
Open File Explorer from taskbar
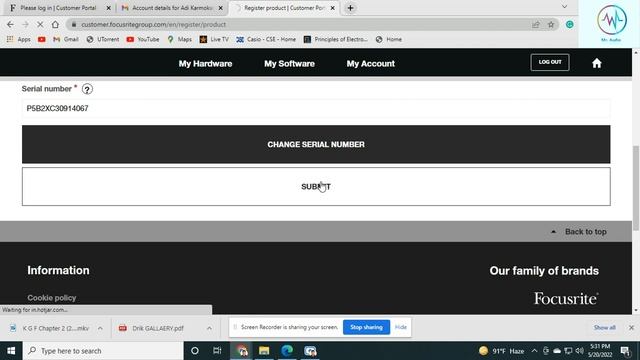click(x=264, y=351)
